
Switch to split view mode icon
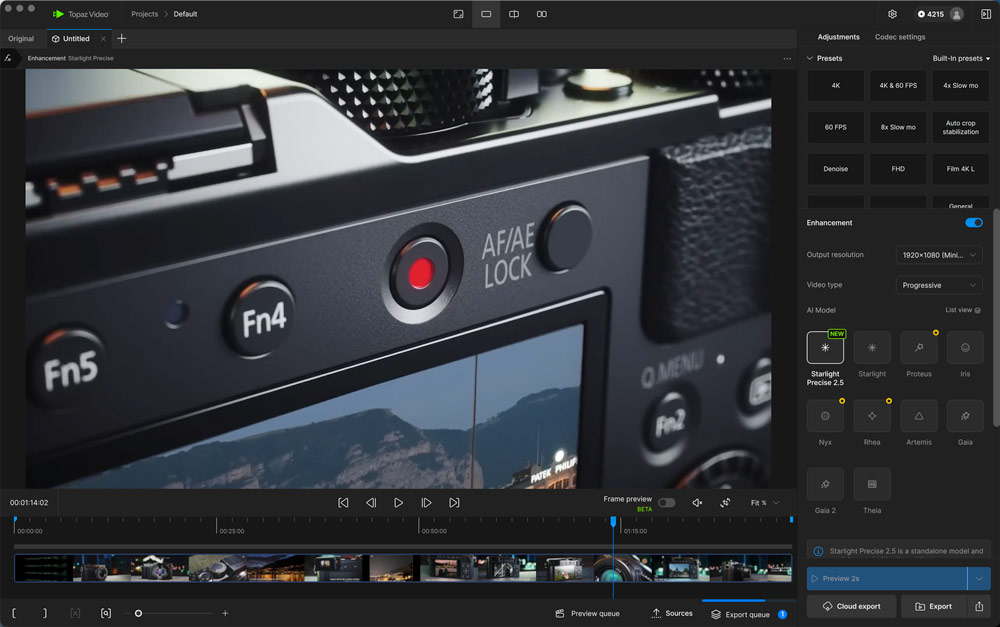pyautogui.click(x=514, y=14)
